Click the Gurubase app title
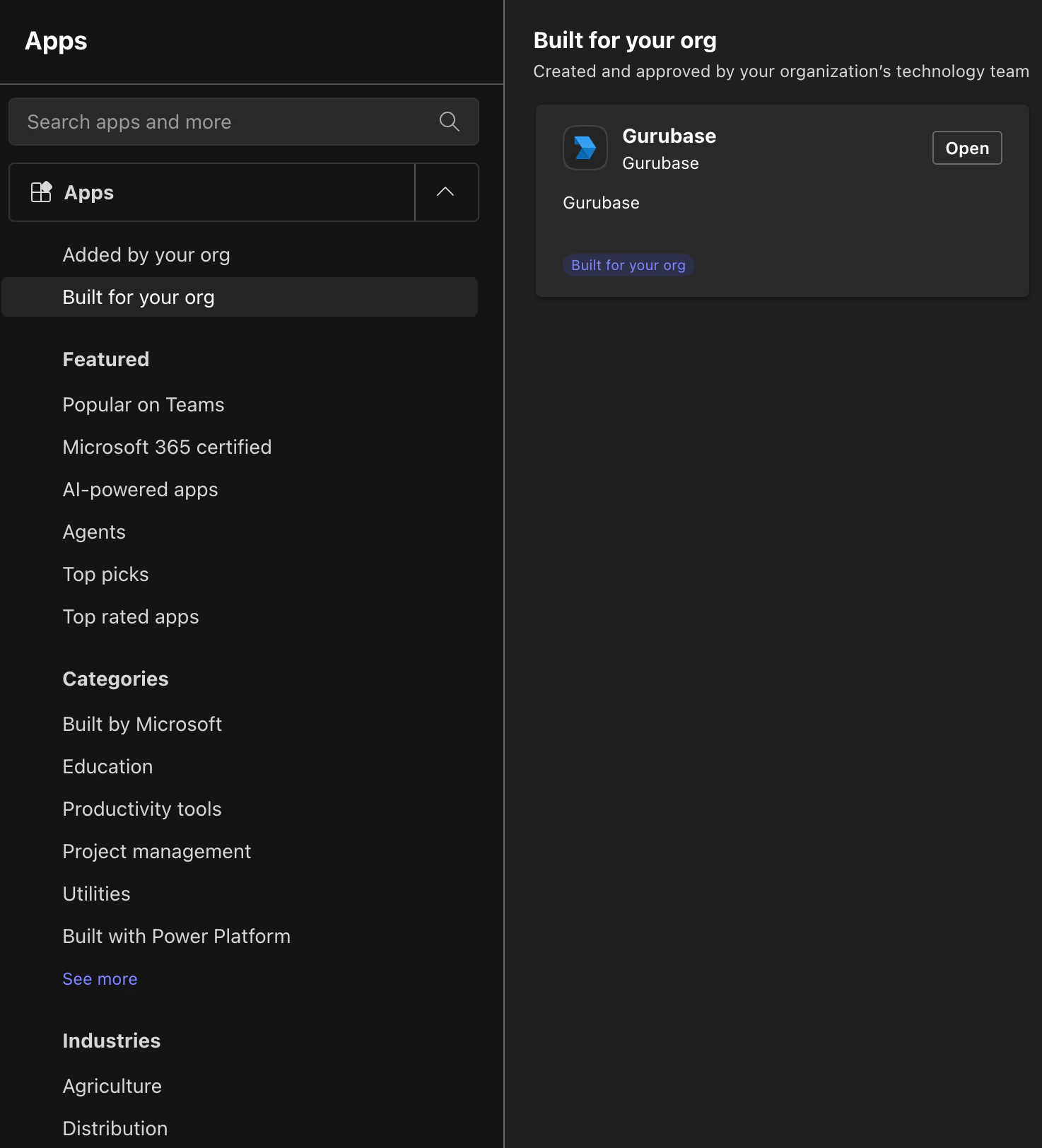This screenshot has width=1042, height=1148. point(669,136)
